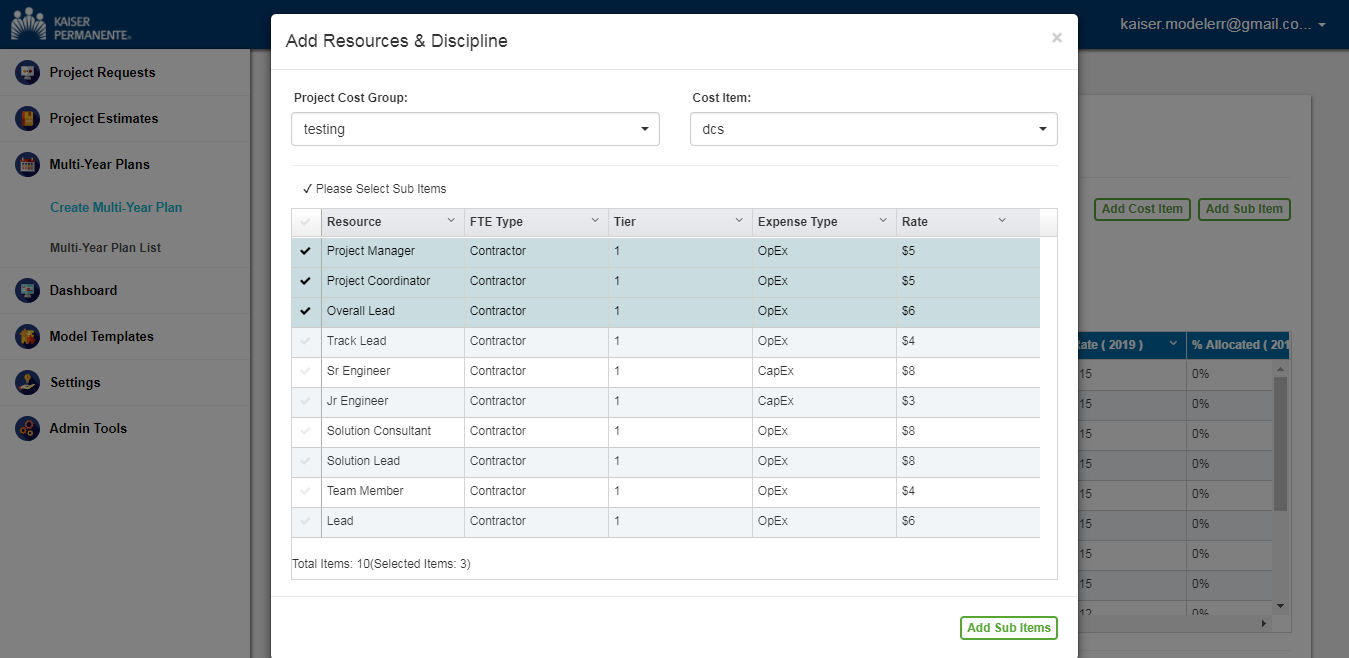Toggle the select-all checkbox in table header
Screen dimensions: 1349x658
pos(306,222)
